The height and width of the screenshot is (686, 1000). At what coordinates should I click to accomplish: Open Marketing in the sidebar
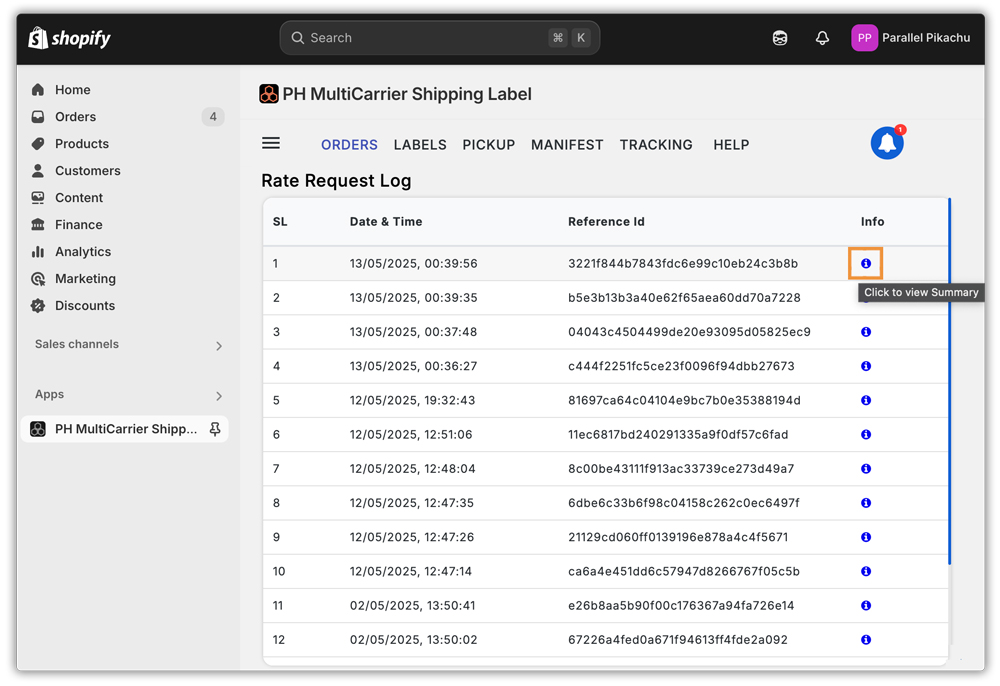click(x=85, y=279)
